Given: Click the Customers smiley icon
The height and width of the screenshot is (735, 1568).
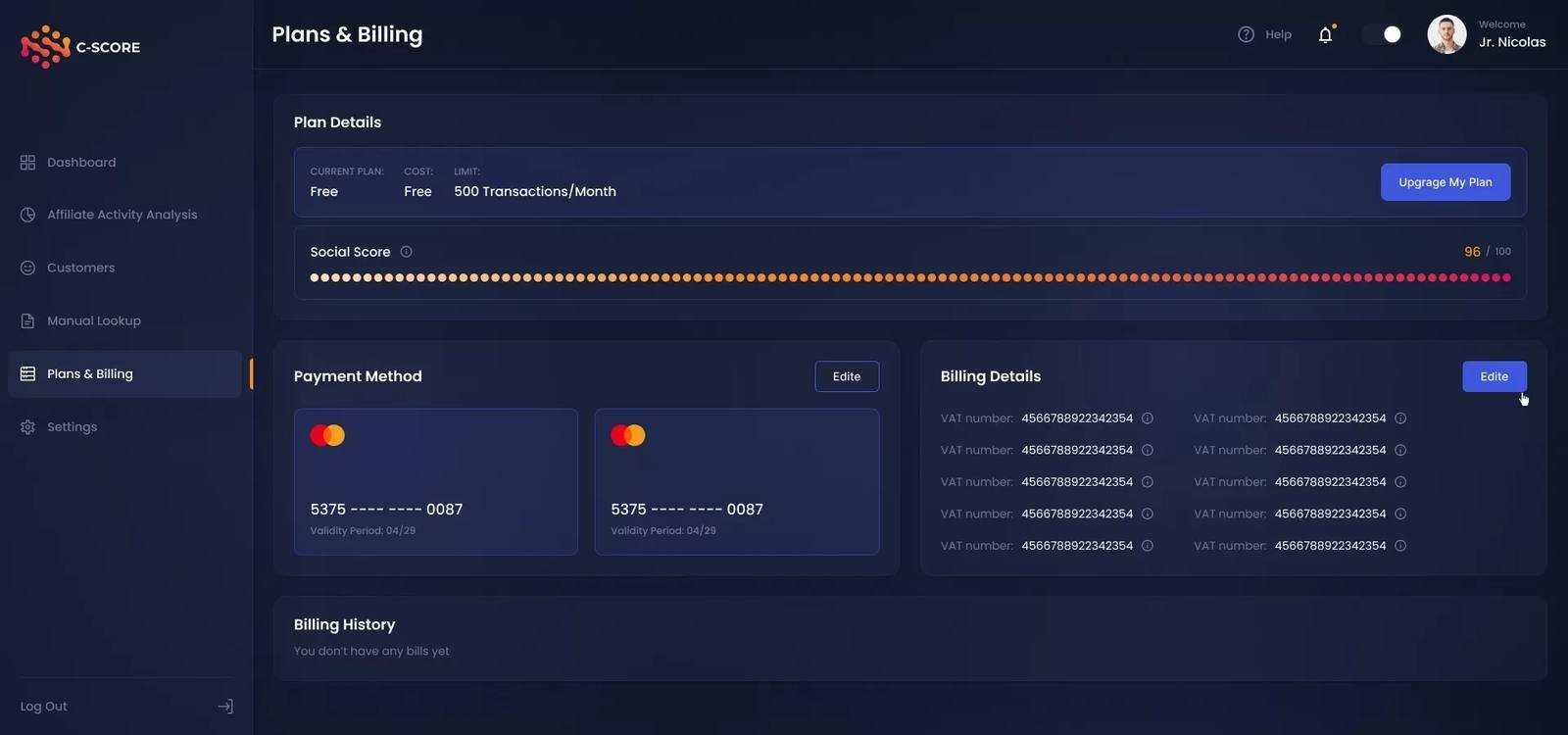Looking at the screenshot, I should click(27, 268).
